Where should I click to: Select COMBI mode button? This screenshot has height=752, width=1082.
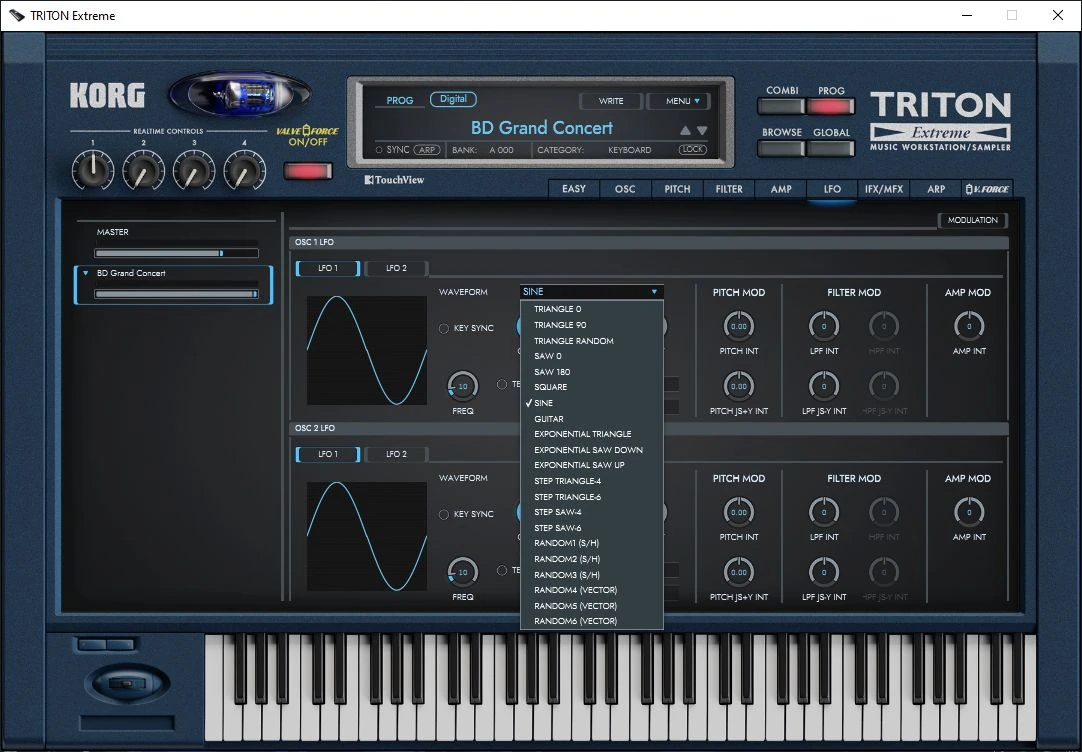pyautogui.click(x=781, y=106)
